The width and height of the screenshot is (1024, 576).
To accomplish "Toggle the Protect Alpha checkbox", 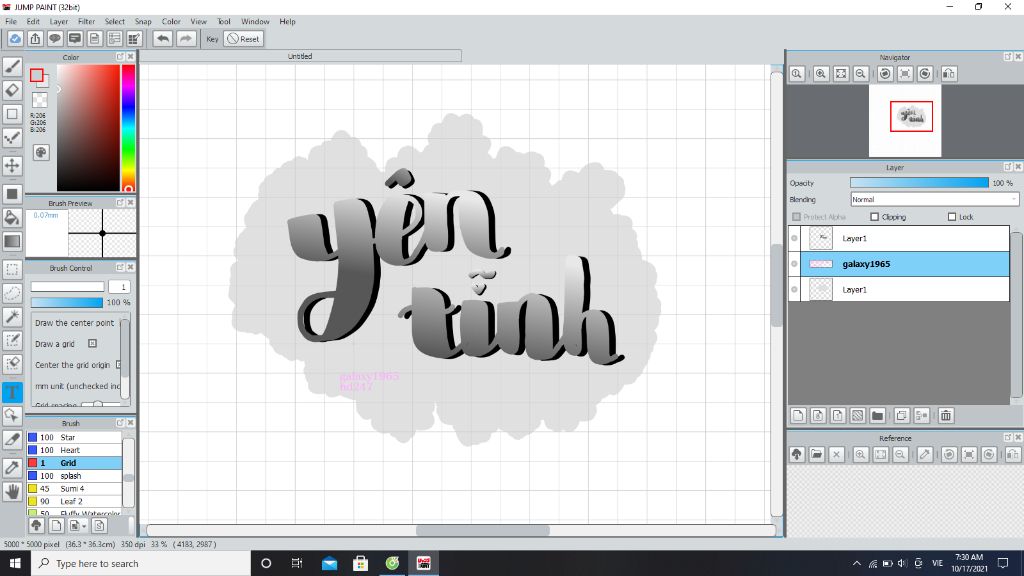I will 796,217.
